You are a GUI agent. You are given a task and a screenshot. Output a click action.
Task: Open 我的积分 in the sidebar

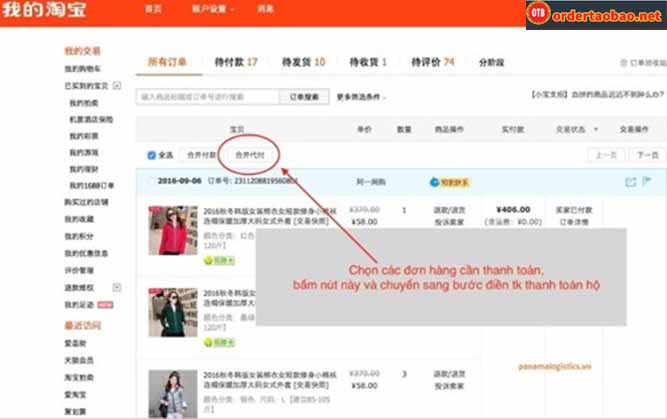79,236
